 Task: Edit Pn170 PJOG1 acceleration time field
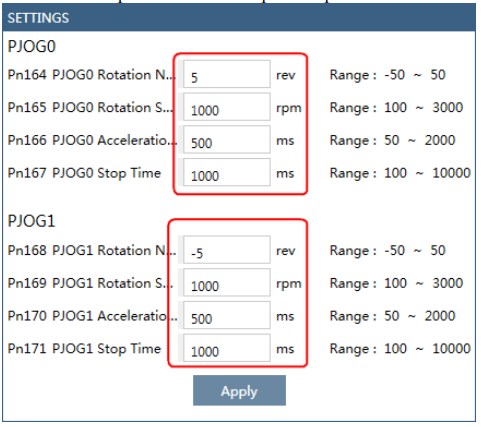pyautogui.click(x=227, y=315)
